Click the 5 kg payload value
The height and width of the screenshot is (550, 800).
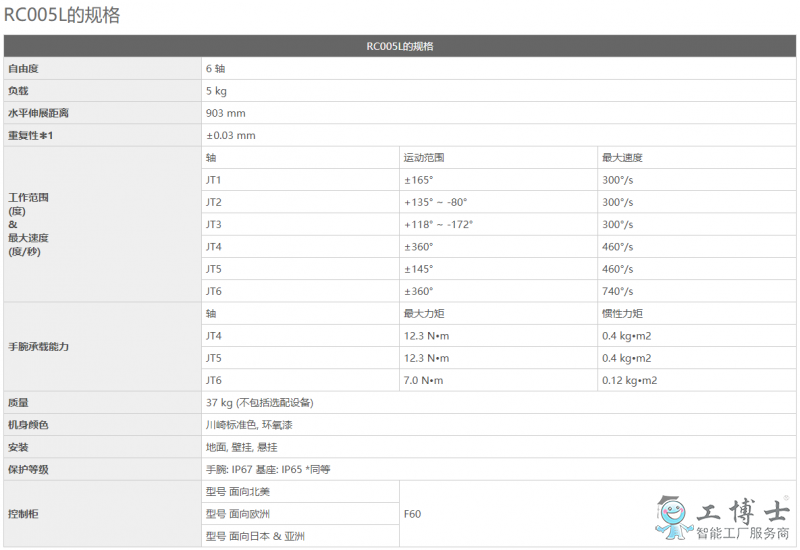pos(216,91)
